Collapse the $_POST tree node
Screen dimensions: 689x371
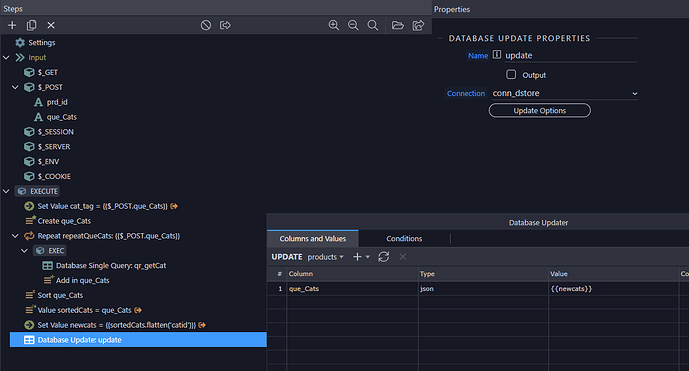coord(15,87)
